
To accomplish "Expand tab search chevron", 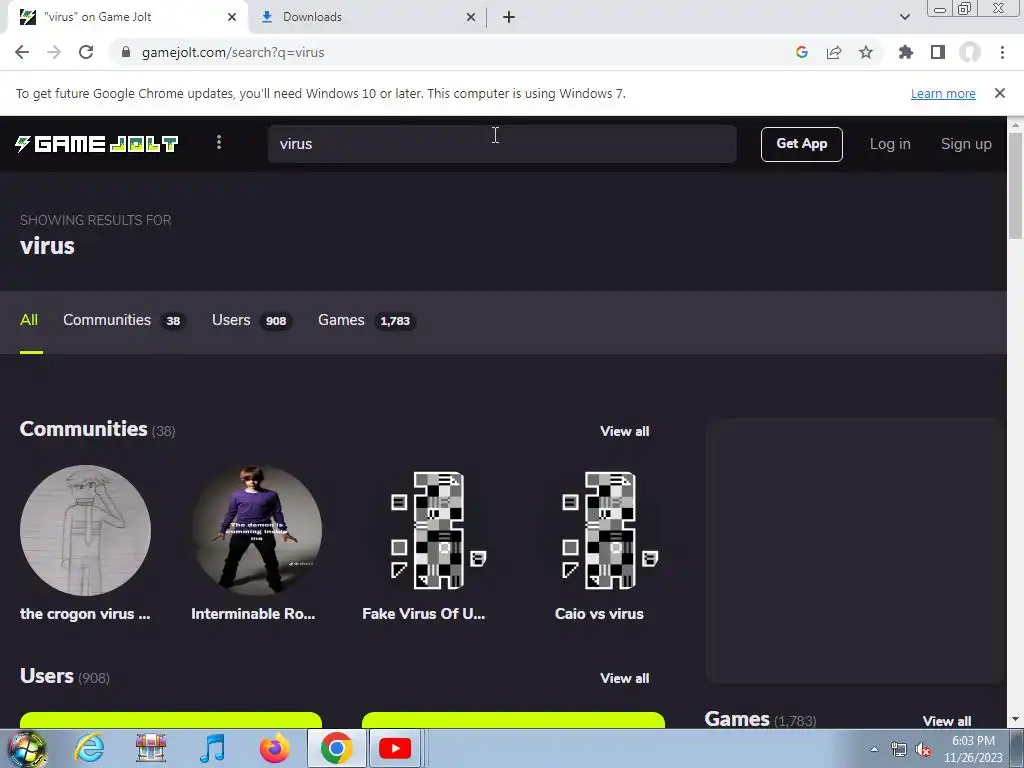I will point(904,17).
